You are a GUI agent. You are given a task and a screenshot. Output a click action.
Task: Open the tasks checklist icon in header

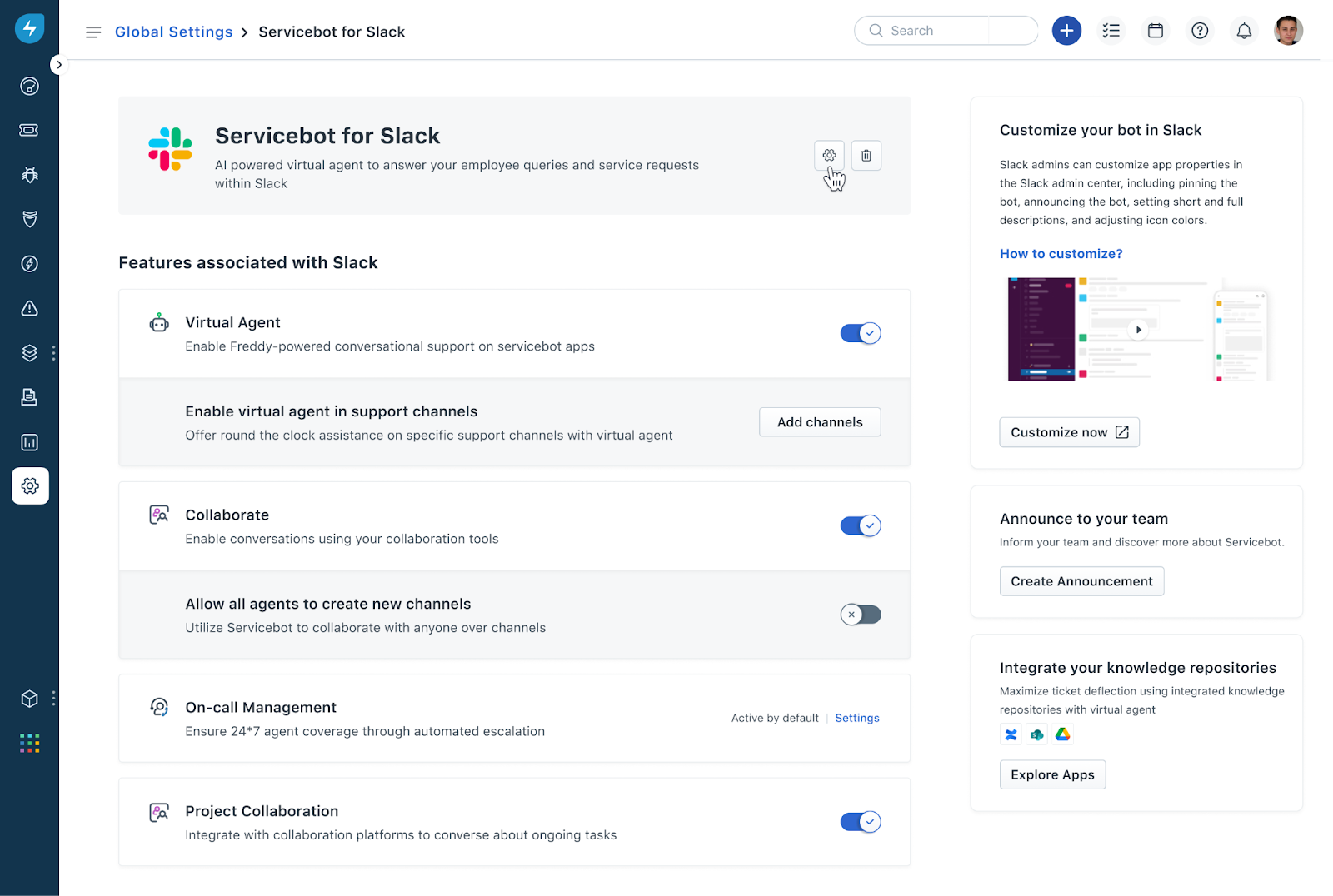click(1111, 31)
